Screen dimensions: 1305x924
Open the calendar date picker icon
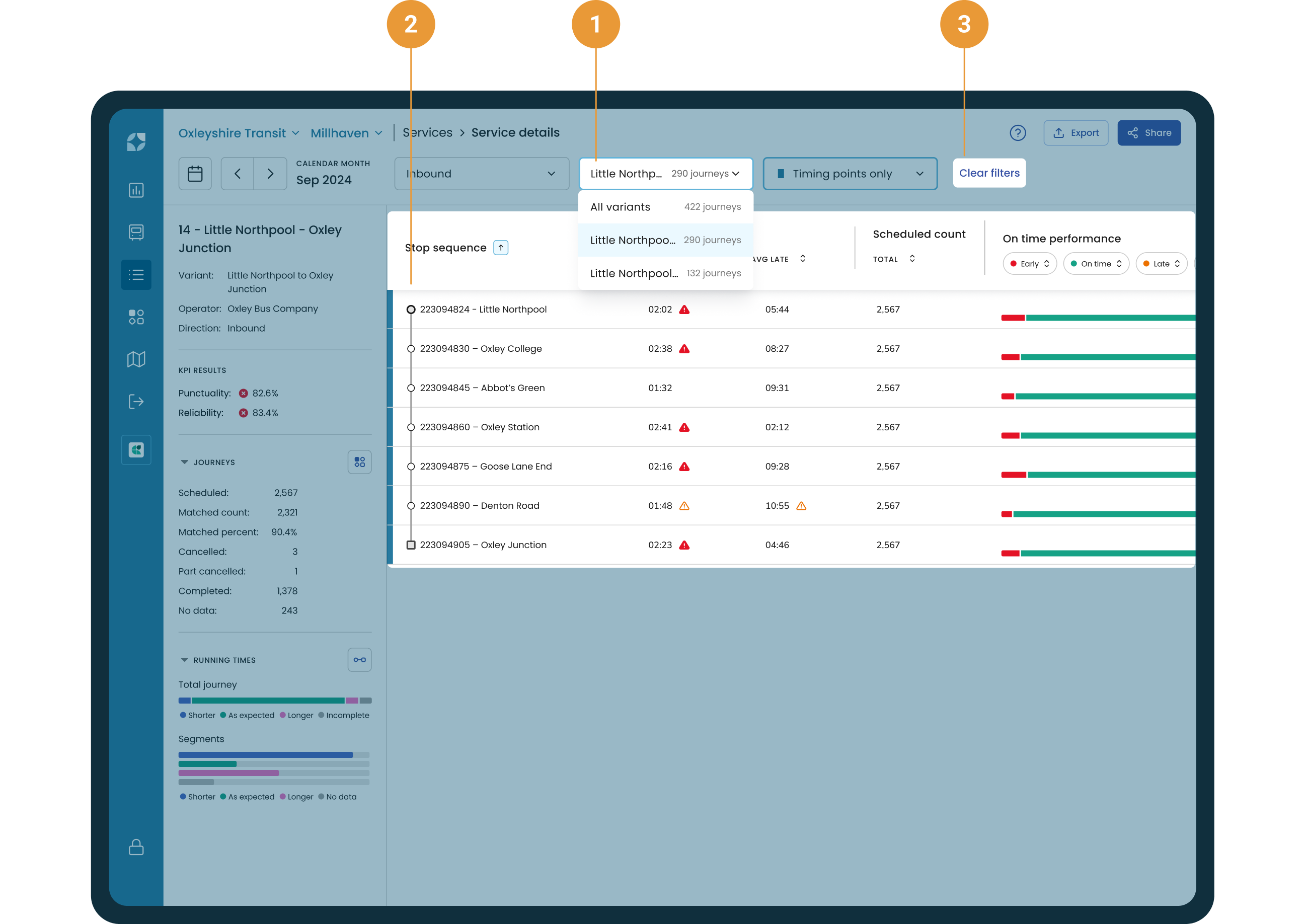(x=195, y=174)
